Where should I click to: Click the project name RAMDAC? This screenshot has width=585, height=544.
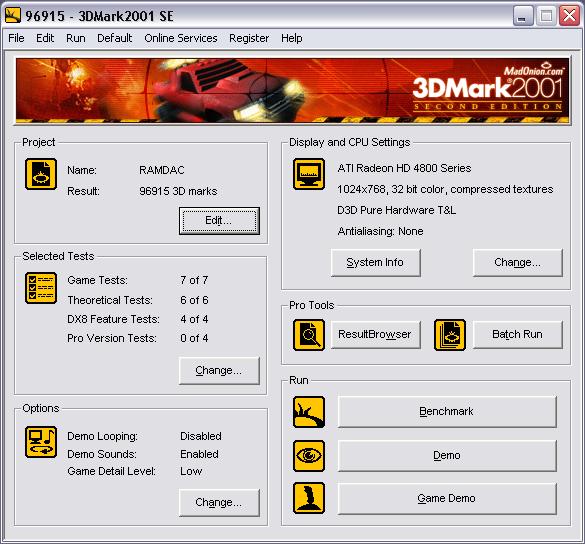(162, 170)
